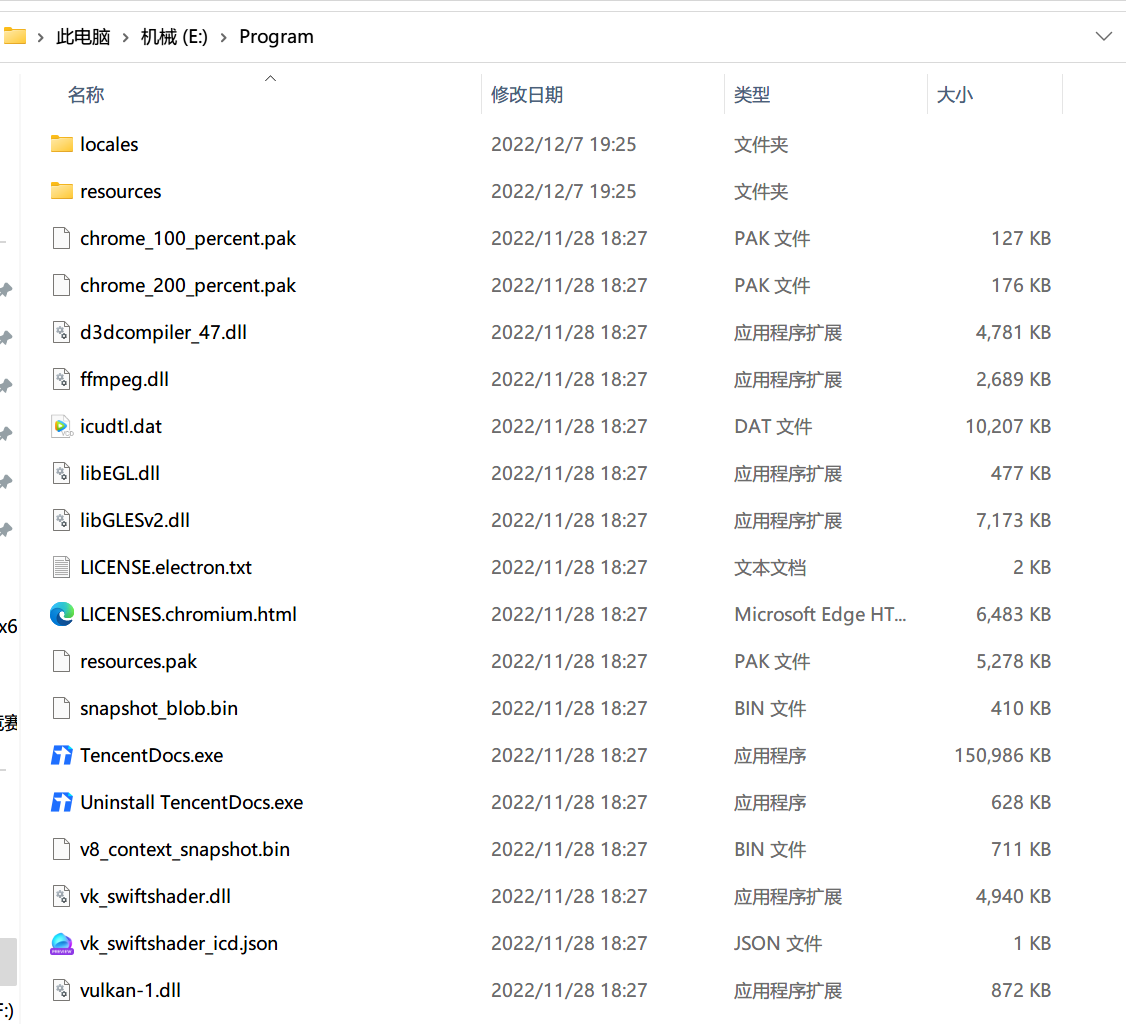Sort files by 类型 column header
1126x1024 pixels.
[752, 95]
